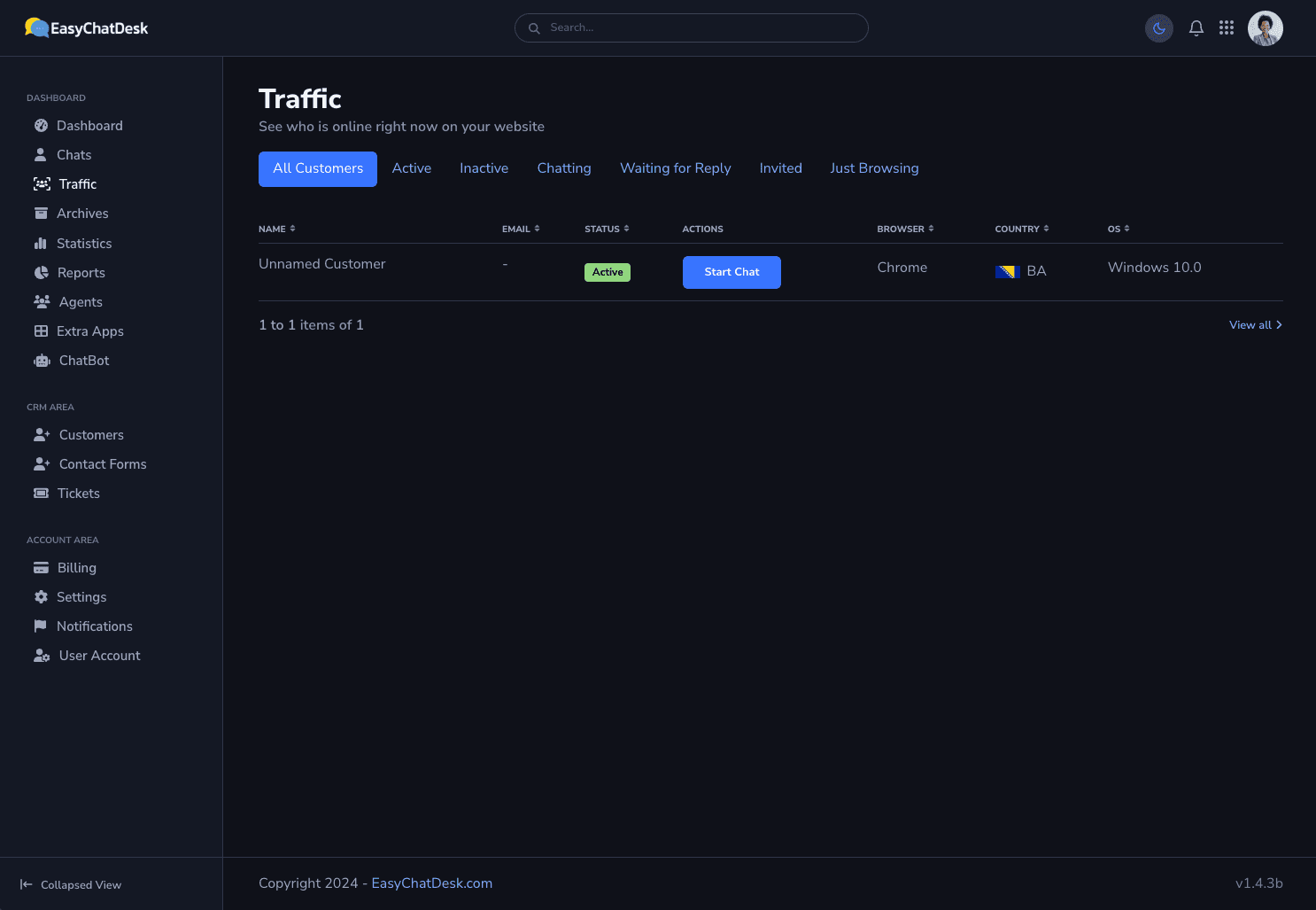Click the Notifications flag icon
1316x910 pixels.
[x=41, y=626]
